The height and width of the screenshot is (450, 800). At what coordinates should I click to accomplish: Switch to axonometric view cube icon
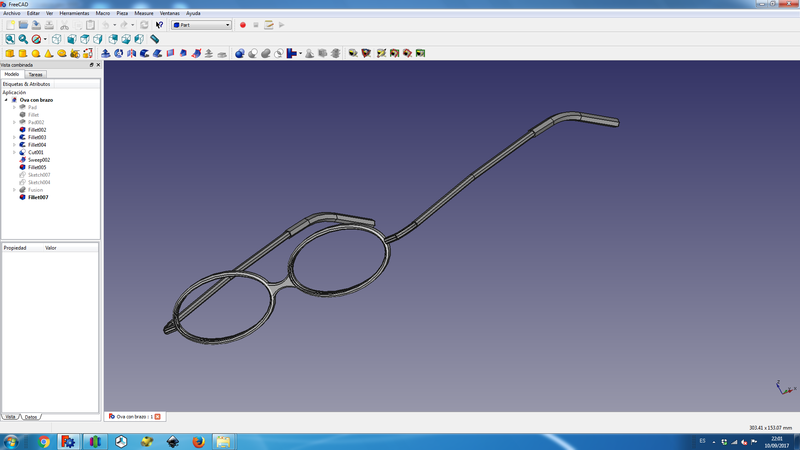pos(57,39)
